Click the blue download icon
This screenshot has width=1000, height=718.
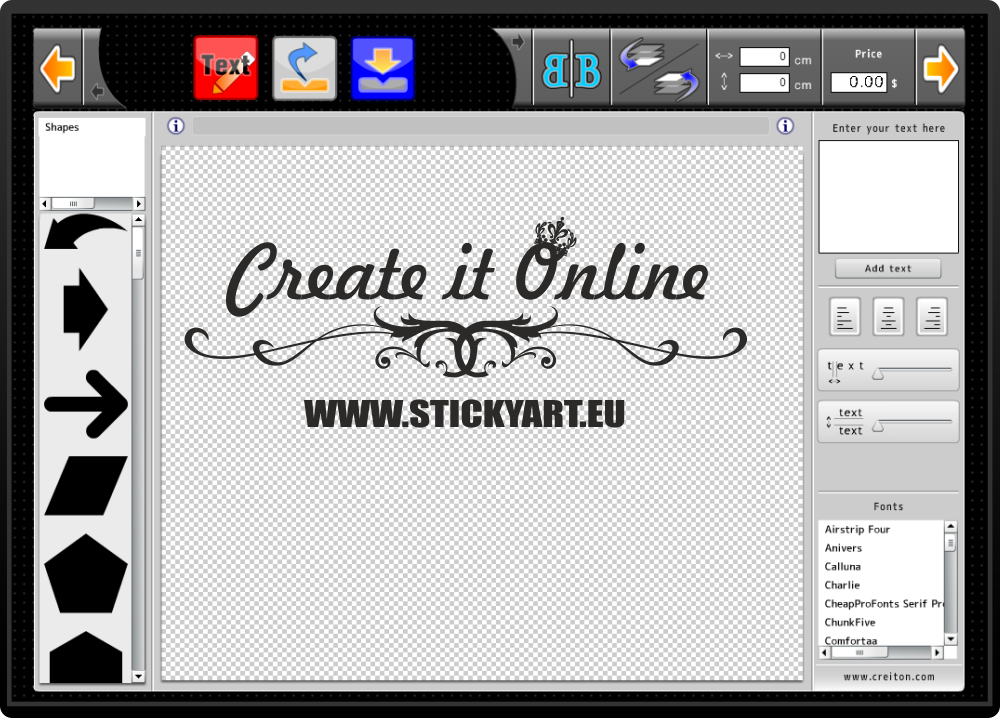[x=383, y=68]
